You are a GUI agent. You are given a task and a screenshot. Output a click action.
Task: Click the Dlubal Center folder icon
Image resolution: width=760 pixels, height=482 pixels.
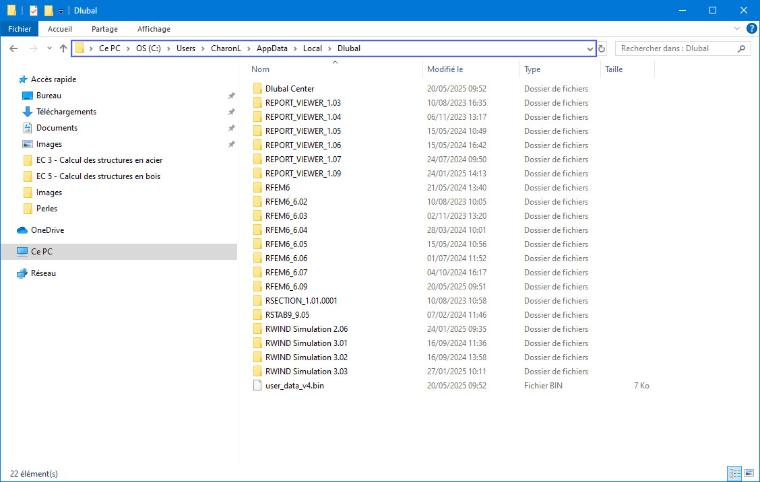pyautogui.click(x=257, y=89)
